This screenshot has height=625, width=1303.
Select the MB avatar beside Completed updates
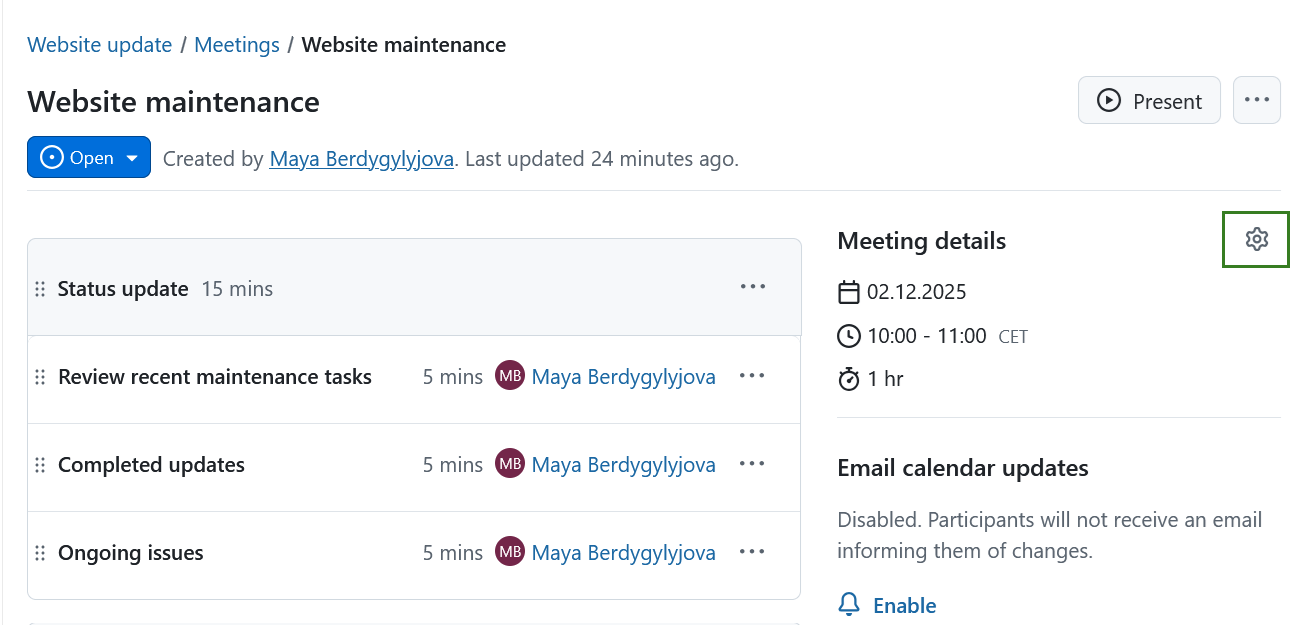pyautogui.click(x=510, y=464)
